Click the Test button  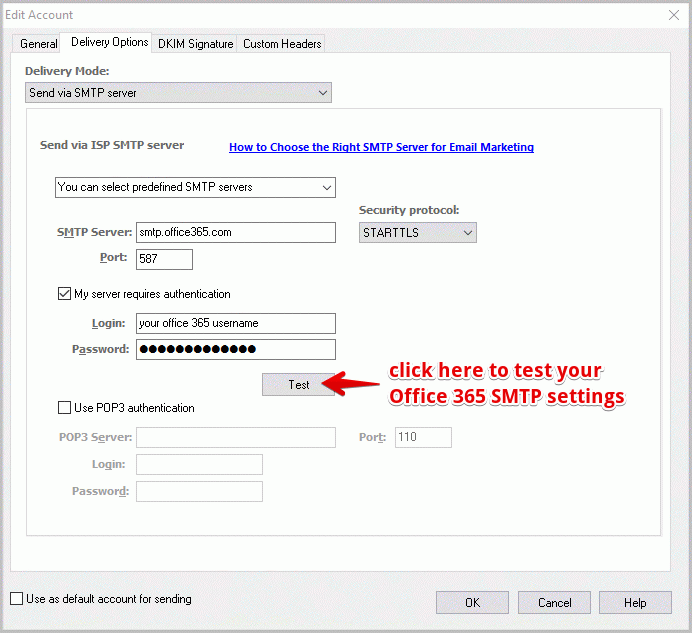click(299, 384)
